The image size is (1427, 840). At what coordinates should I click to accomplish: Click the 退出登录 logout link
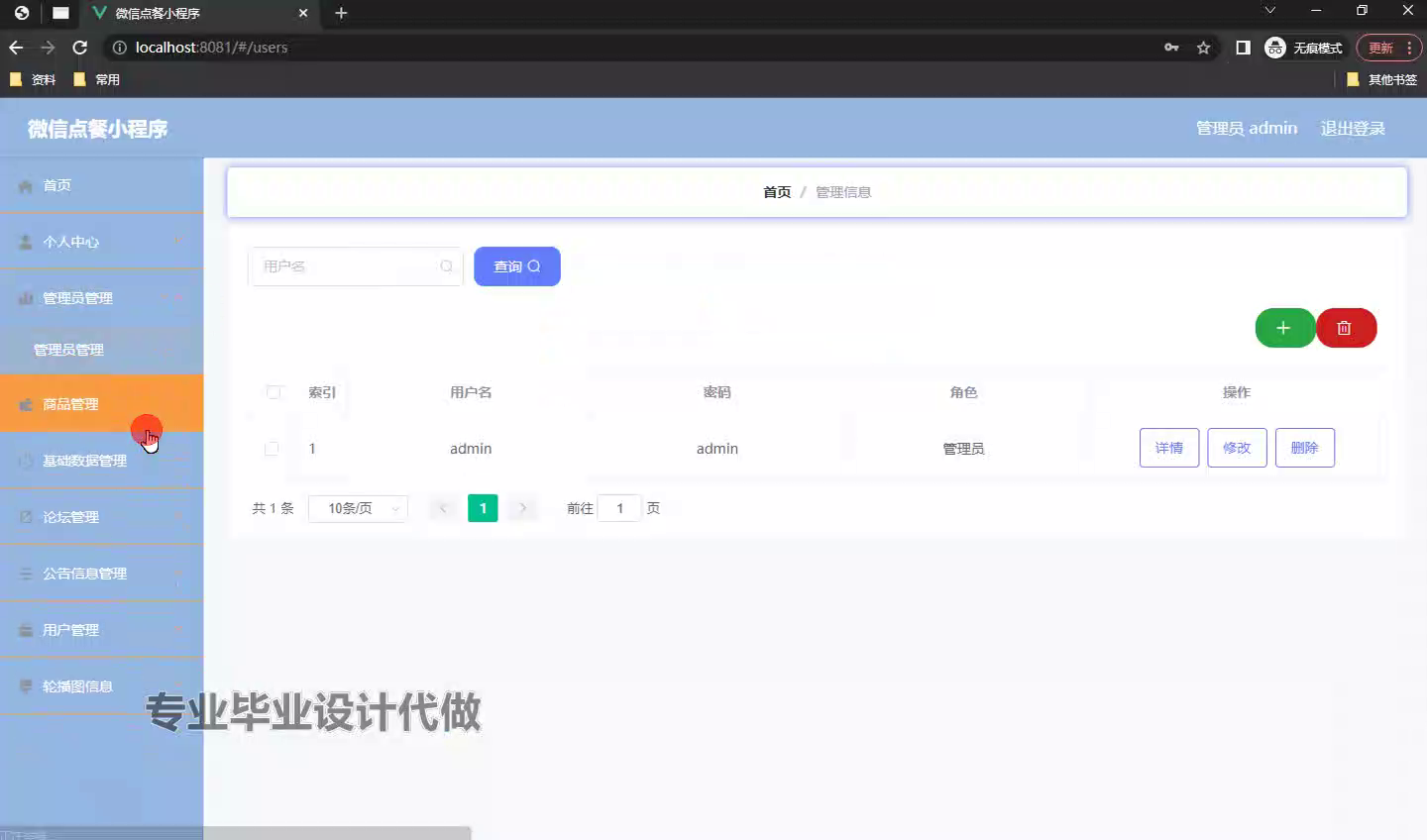(x=1353, y=129)
